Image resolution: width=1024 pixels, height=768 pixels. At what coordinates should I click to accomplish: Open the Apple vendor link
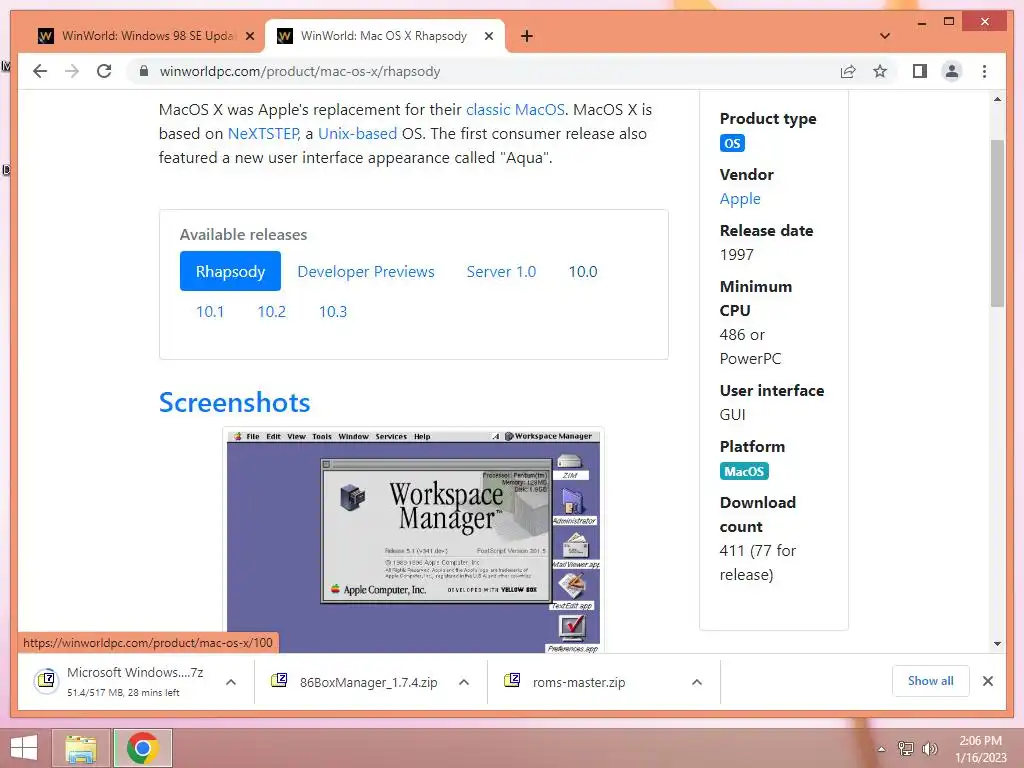pos(740,199)
